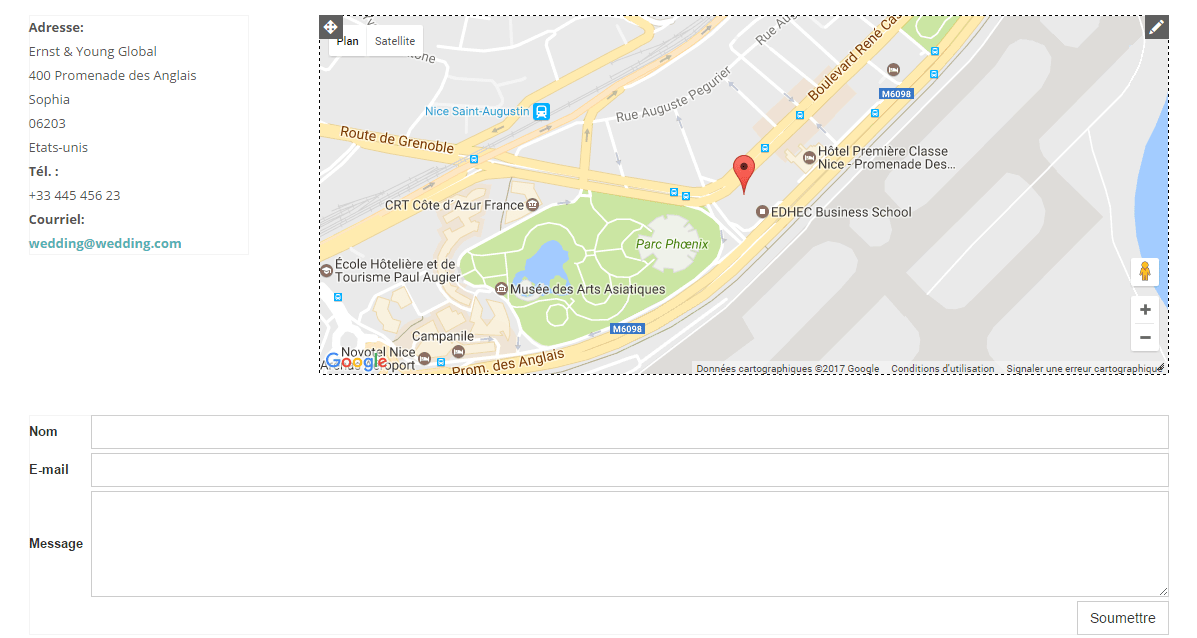Viewport: 1197px width, 638px height.
Task: Click the M6098 road badge near Boulevard René Cassin
Action: point(896,94)
